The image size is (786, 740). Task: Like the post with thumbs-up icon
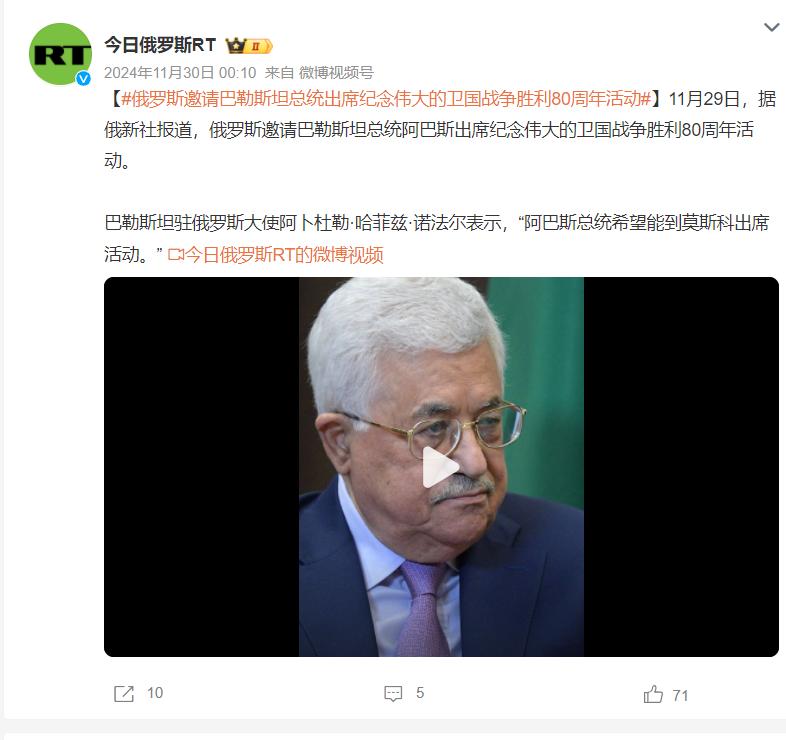point(653,694)
